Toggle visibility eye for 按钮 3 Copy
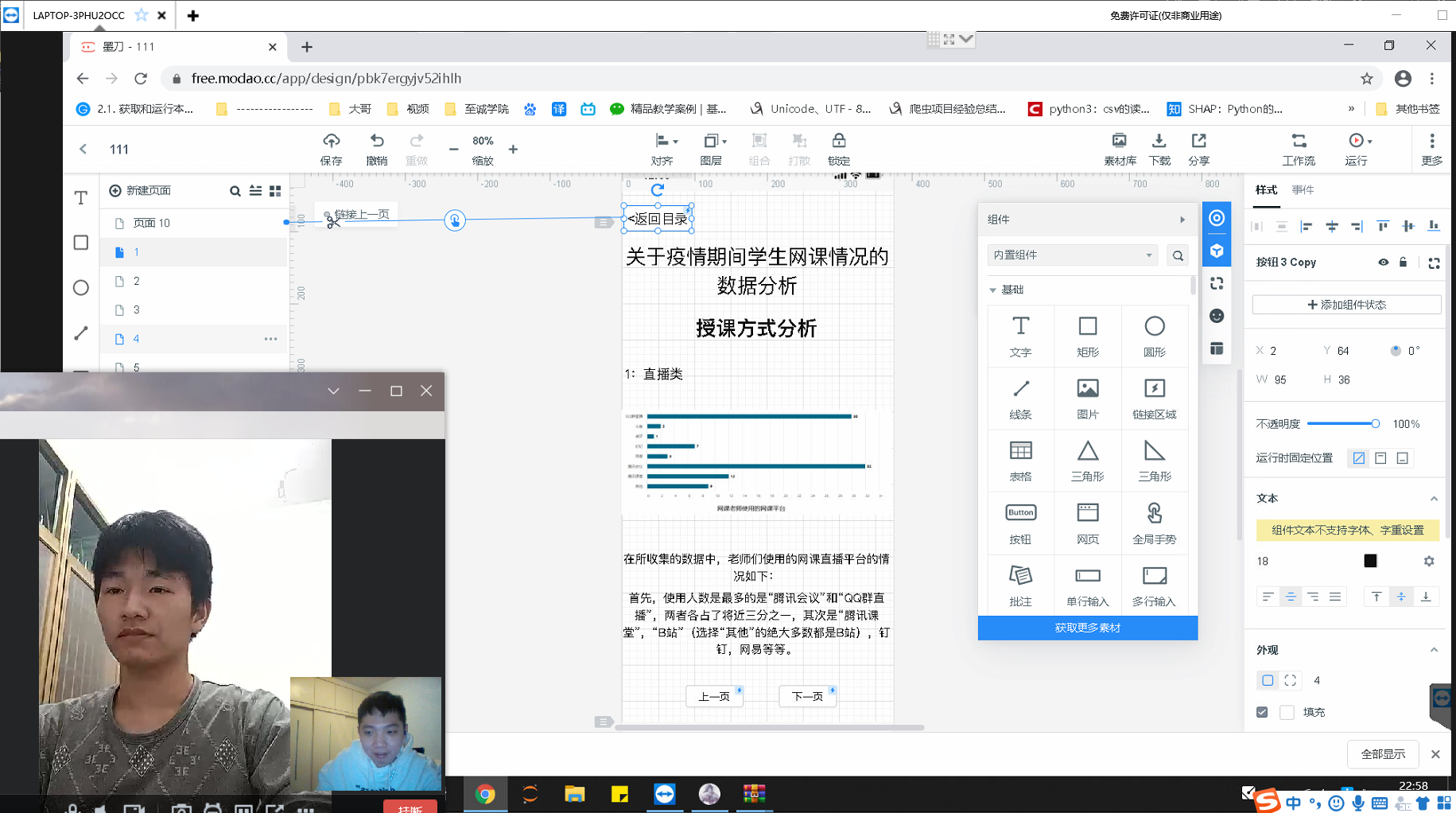 tap(1384, 263)
